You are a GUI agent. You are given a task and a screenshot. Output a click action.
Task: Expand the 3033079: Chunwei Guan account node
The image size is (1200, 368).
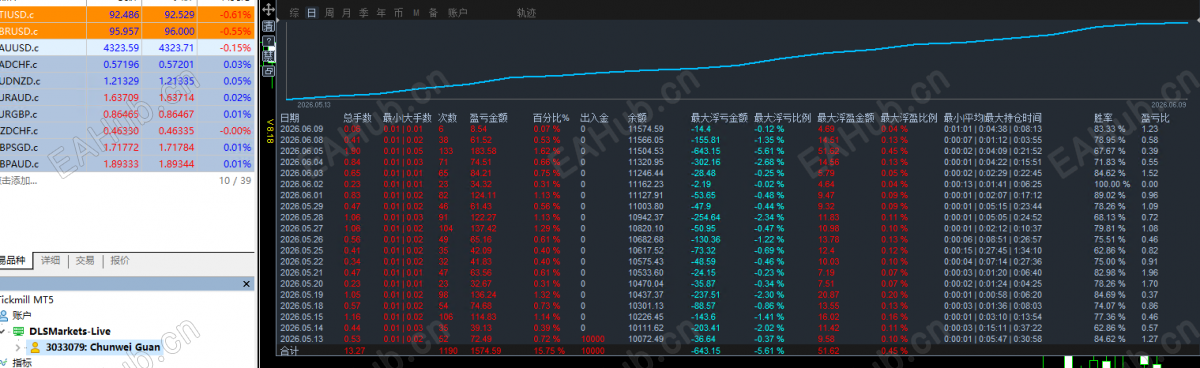pos(18,347)
